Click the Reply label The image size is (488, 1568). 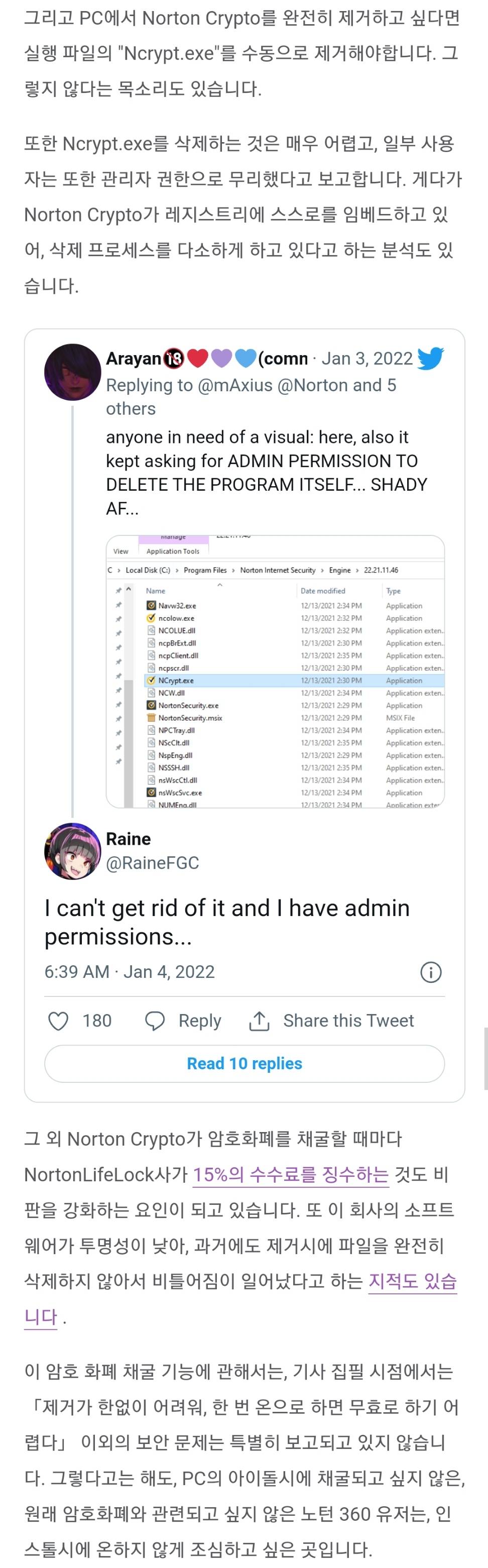tap(200, 1021)
